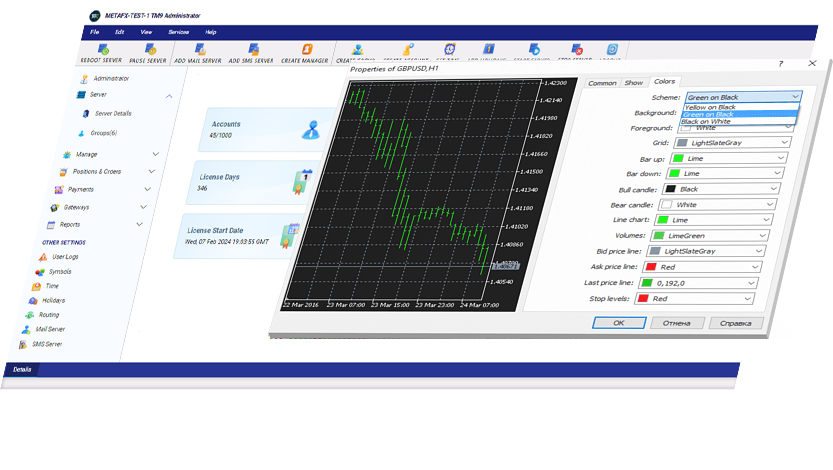The width and height of the screenshot is (833, 470).
Task: Click the Отмена cancel button
Action: 677,323
